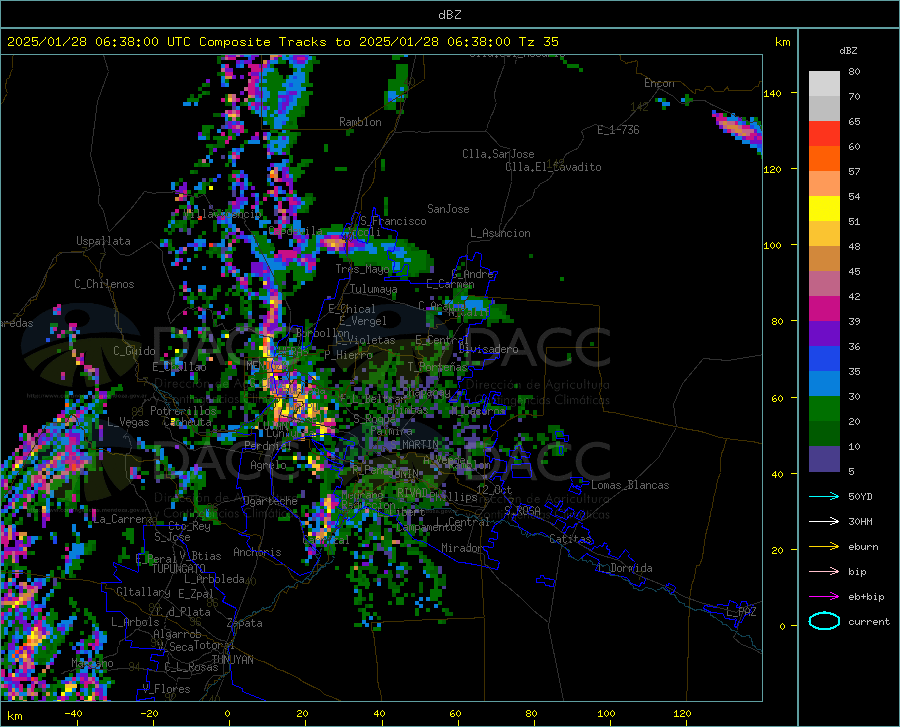Viewport: 900px width, 727px height.
Task: Click the cyan 50YD arrow symbol
Action: point(824,496)
